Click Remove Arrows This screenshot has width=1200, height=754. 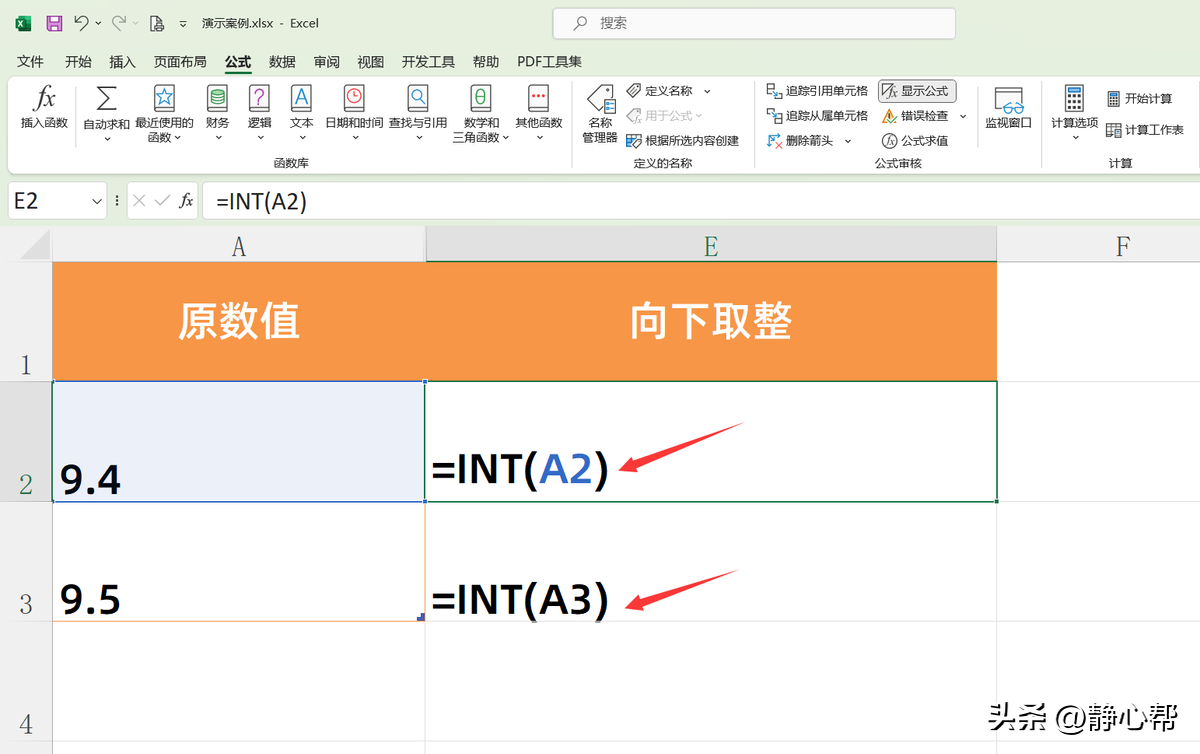800,141
